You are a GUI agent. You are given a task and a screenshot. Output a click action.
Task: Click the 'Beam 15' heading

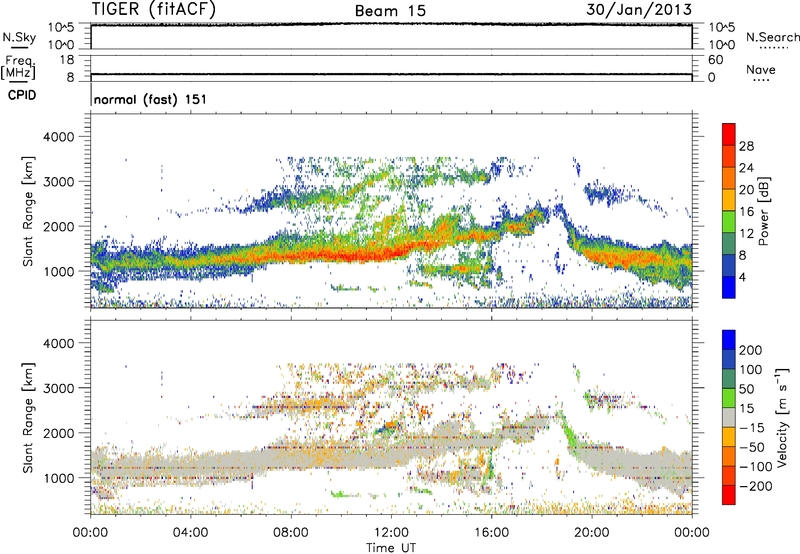390,11
